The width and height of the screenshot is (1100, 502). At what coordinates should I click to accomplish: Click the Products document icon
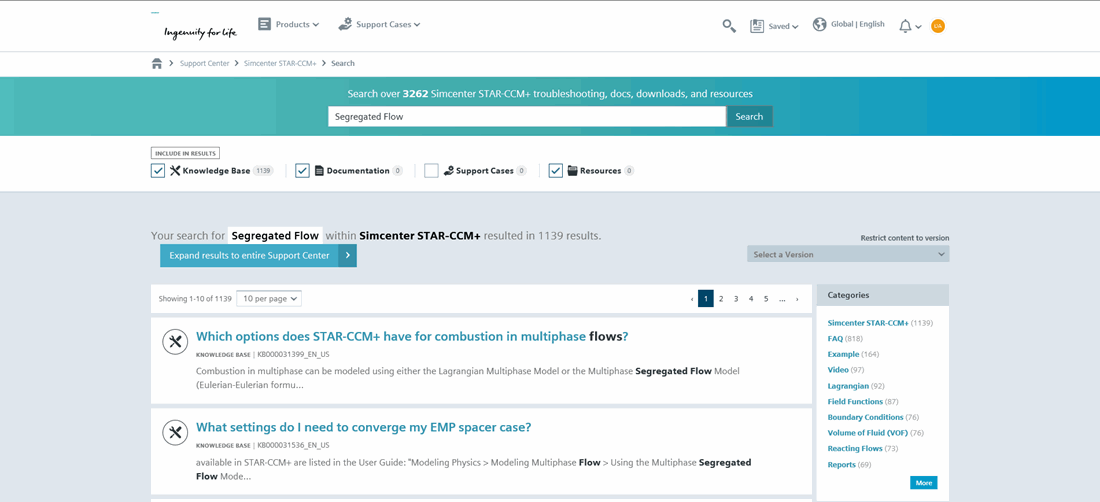click(264, 25)
